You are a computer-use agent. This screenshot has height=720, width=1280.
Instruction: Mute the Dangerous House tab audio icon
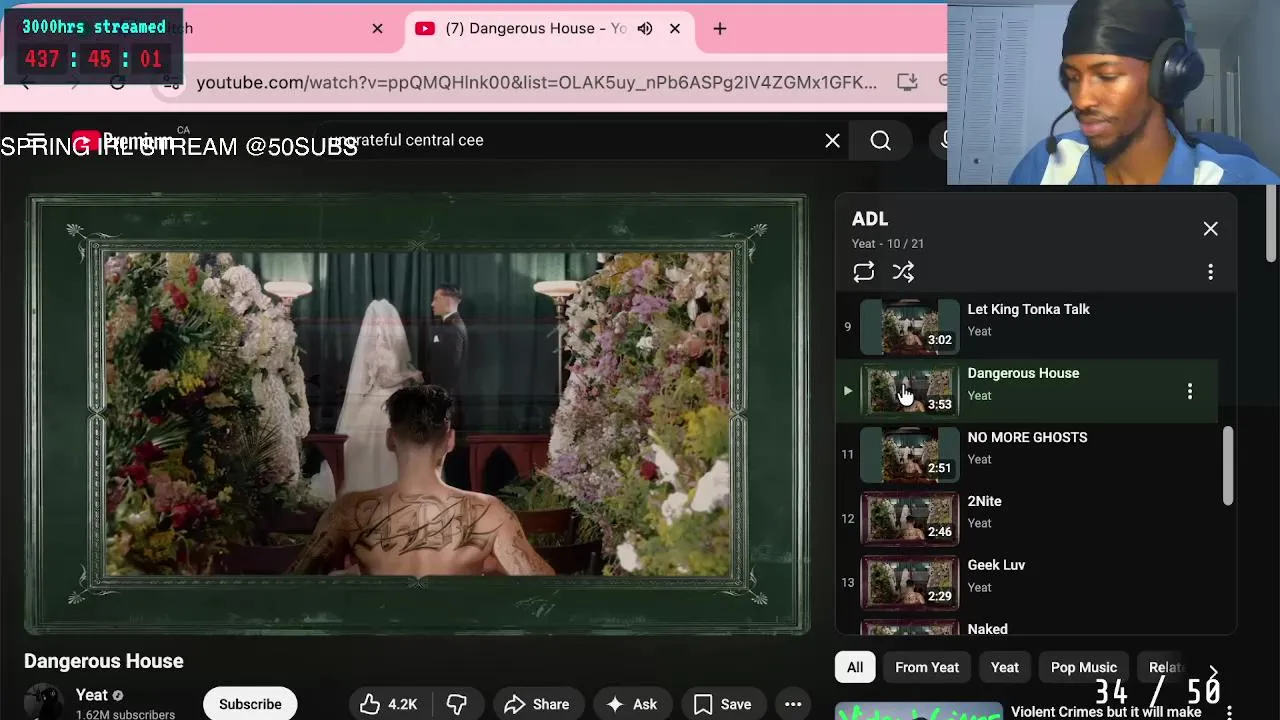(645, 28)
